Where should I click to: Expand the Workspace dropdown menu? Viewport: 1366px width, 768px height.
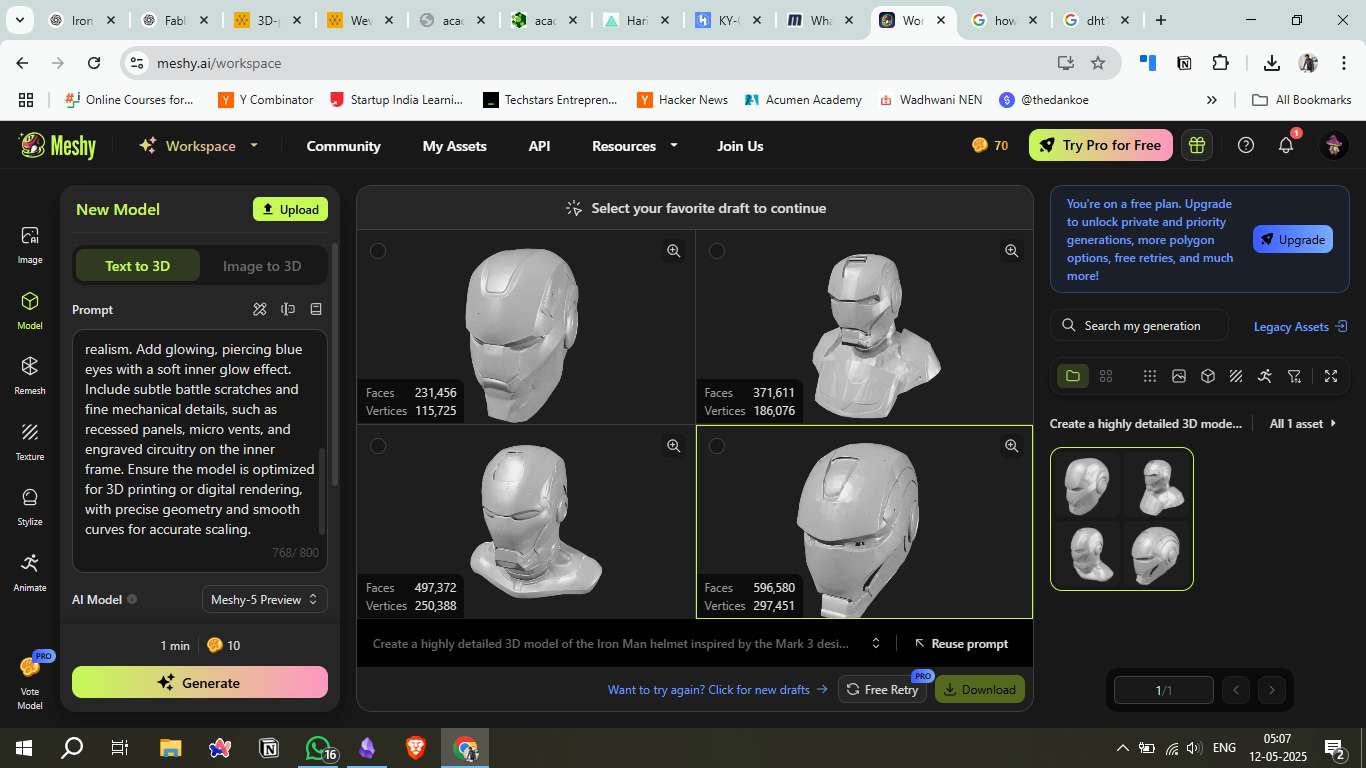click(x=254, y=145)
